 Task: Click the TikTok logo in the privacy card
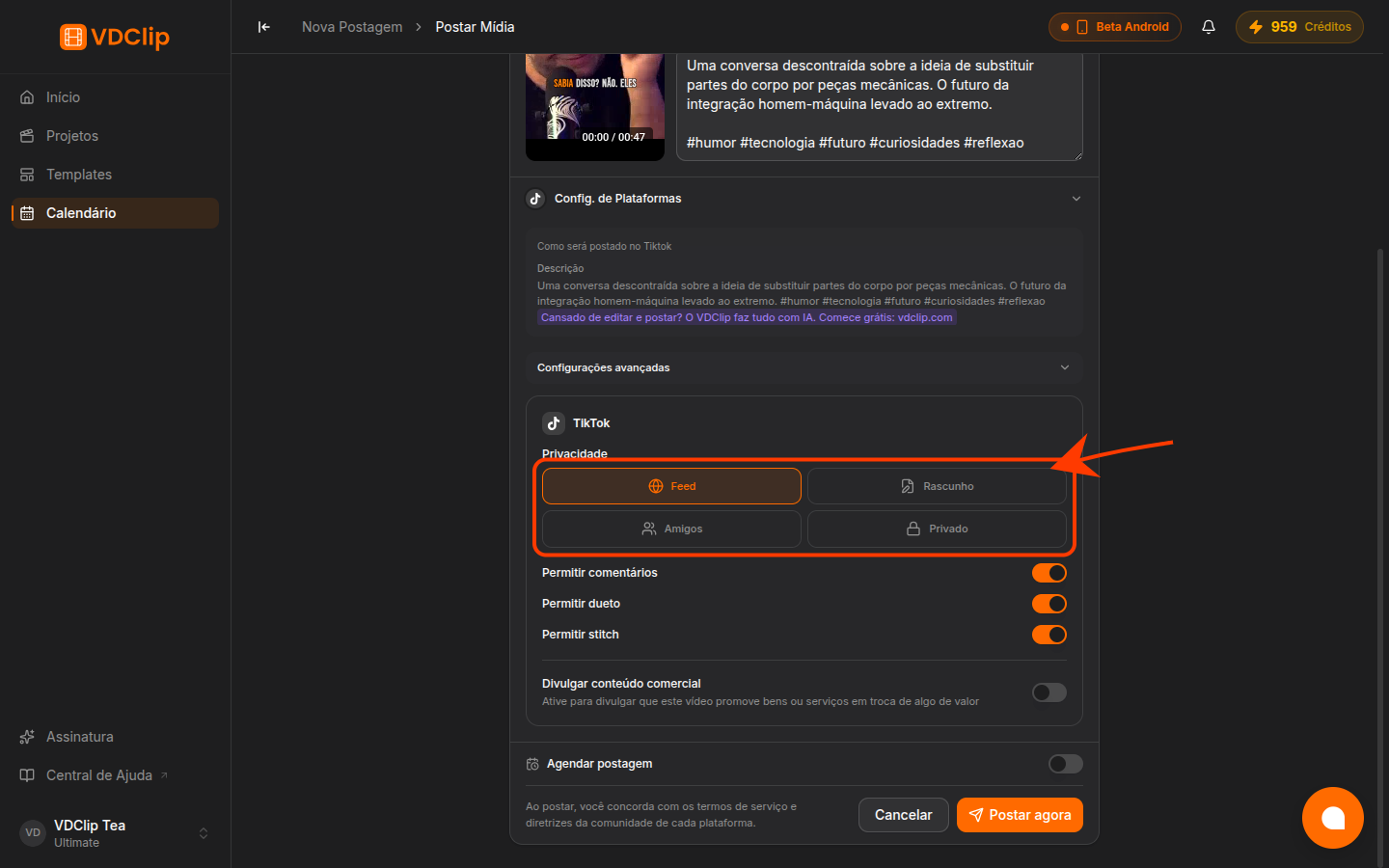point(554,423)
